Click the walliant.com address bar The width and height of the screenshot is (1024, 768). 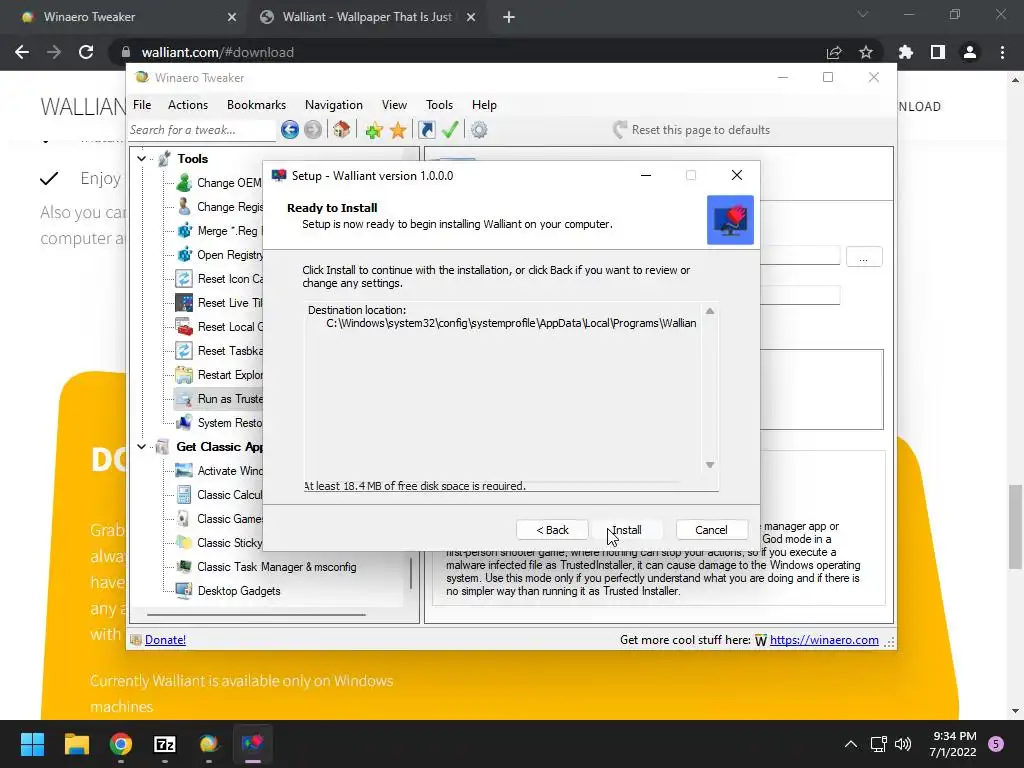tap(470, 52)
